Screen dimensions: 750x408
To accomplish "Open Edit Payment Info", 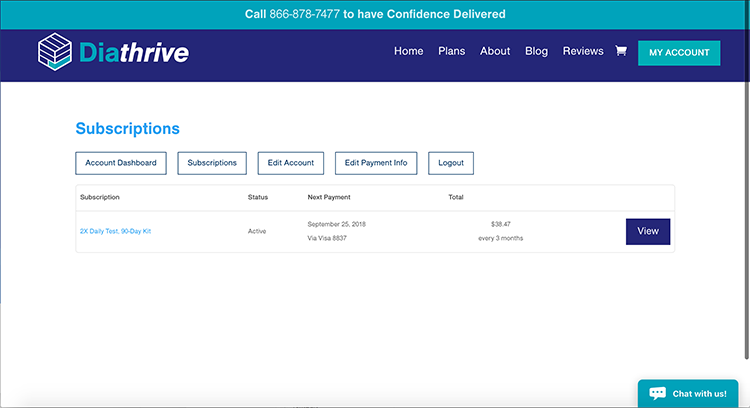I will pos(376,163).
